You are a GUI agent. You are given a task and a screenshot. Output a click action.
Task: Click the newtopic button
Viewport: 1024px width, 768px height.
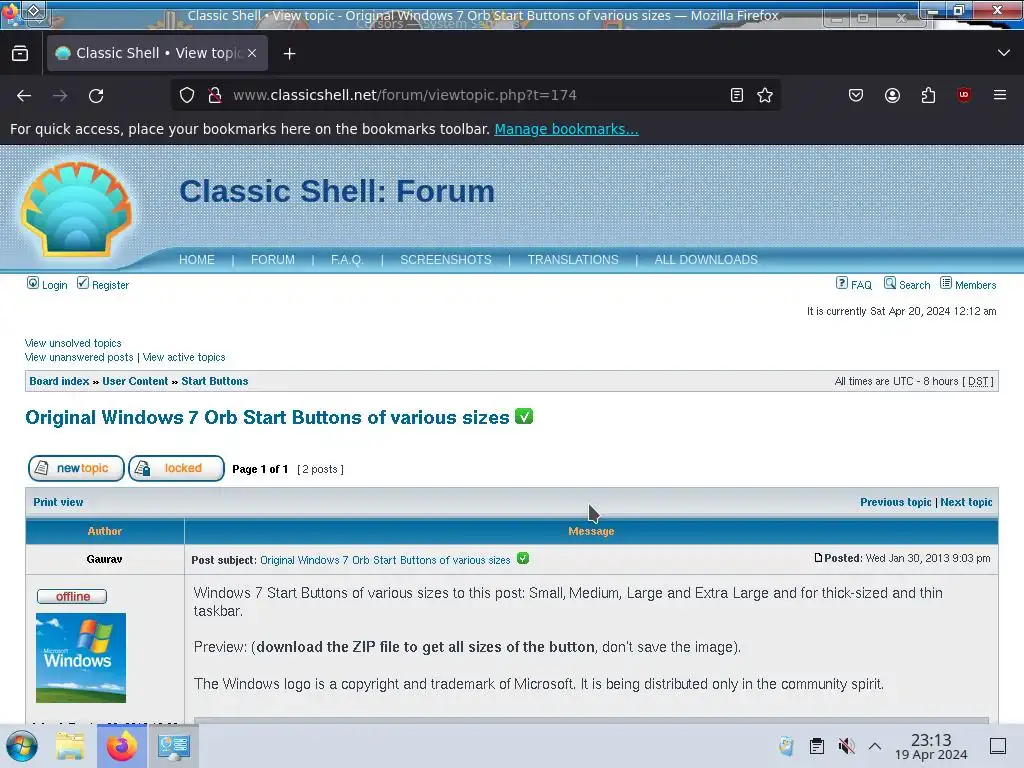tap(76, 469)
